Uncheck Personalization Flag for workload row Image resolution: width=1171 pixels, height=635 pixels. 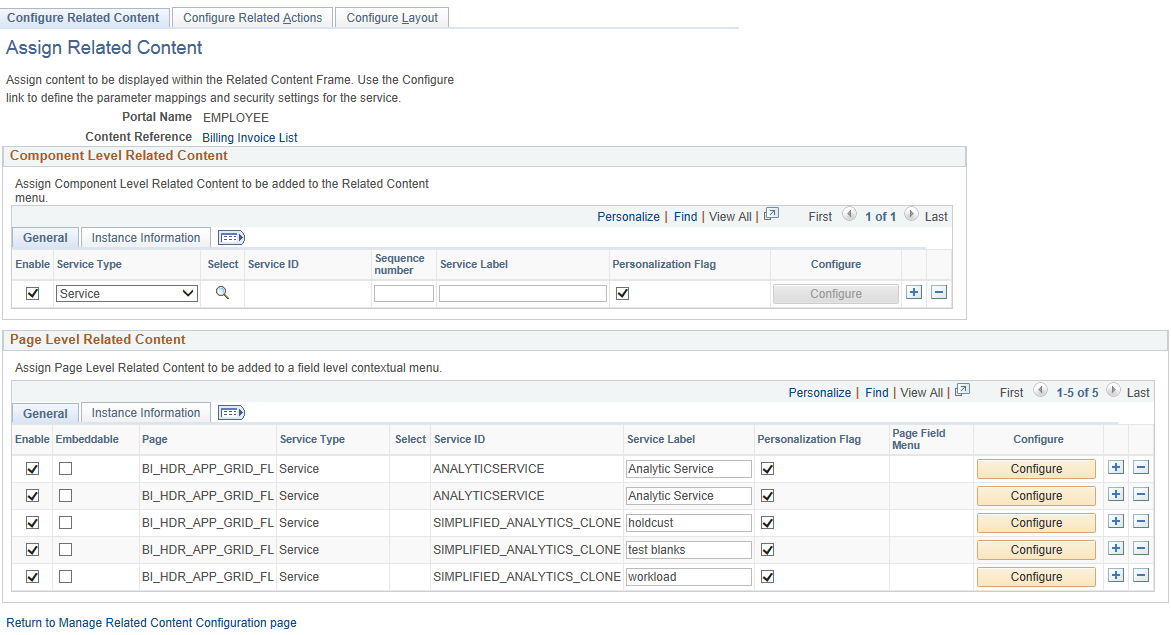pos(767,577)
